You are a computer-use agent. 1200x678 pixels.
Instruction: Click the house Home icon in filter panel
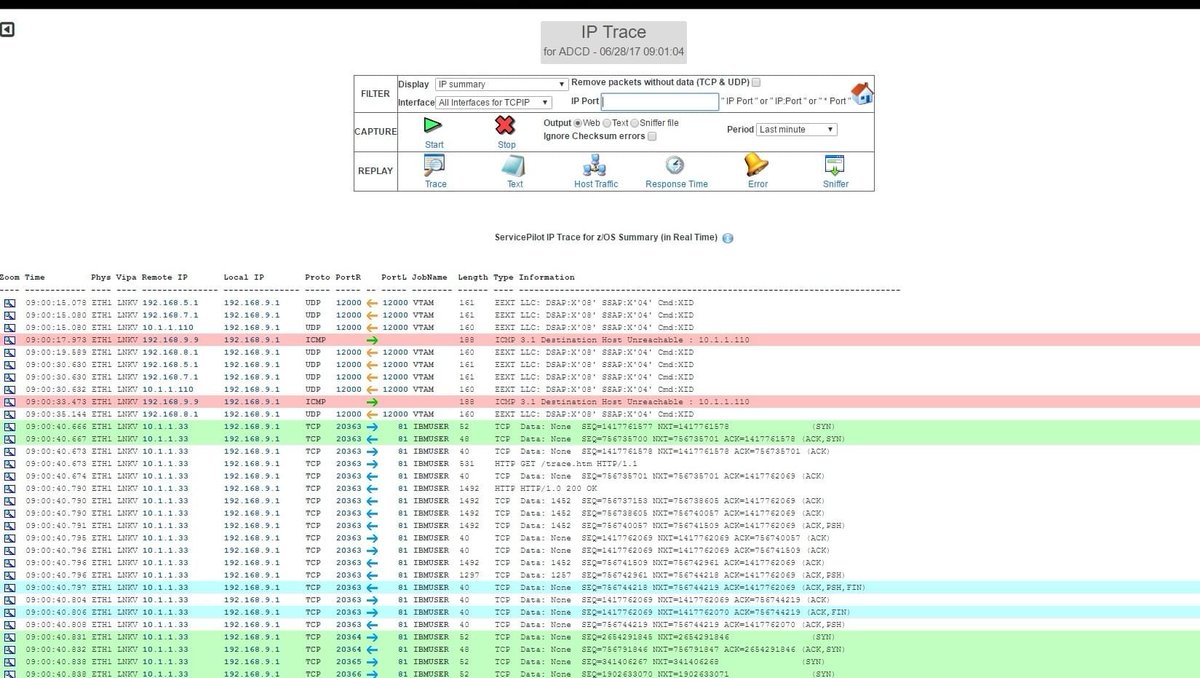[x=862, y=93]
